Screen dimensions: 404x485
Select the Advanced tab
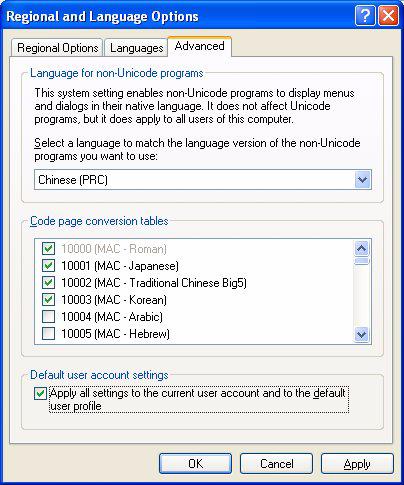pos(199,46)
